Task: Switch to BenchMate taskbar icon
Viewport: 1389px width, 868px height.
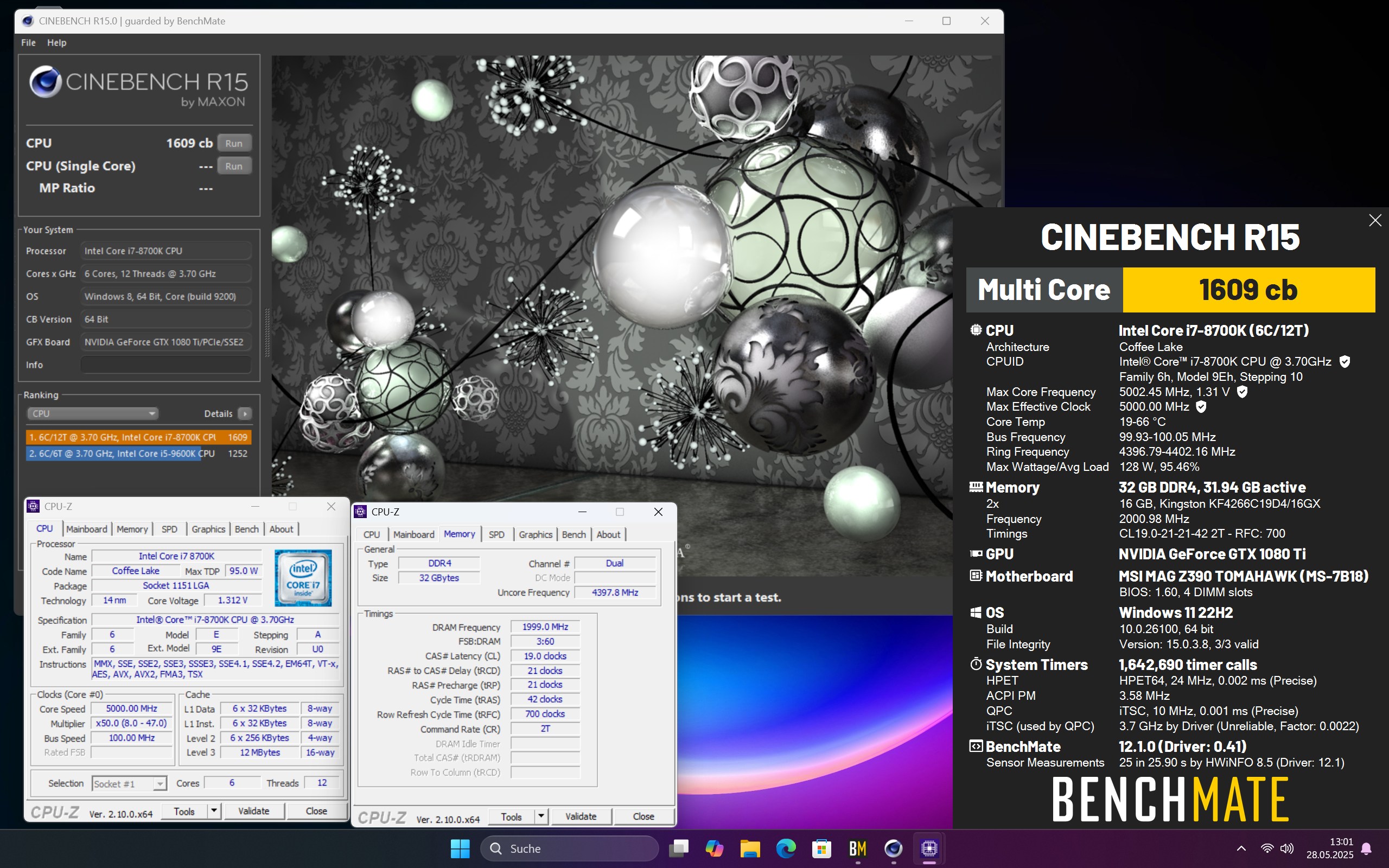Action: (x=857, y=848)
